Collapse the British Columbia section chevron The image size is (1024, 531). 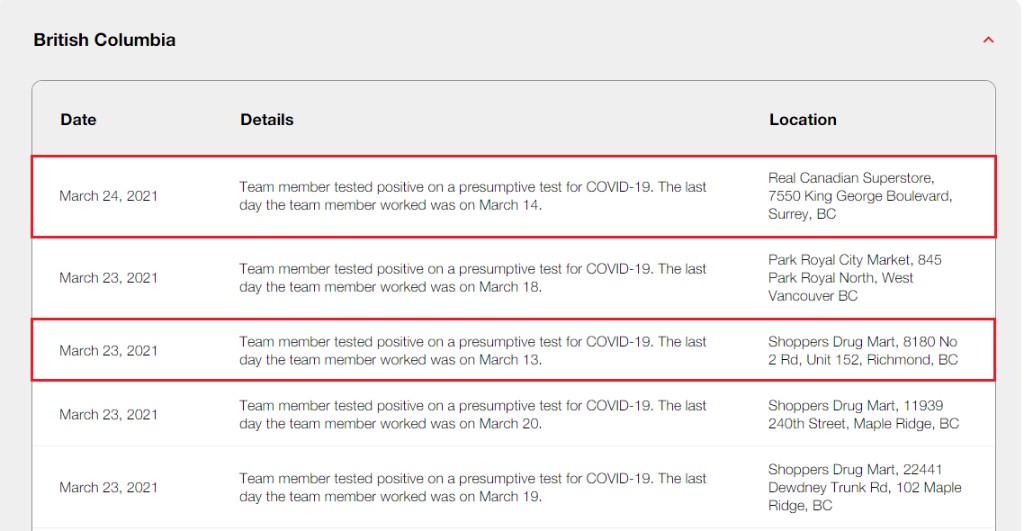coord(988,41)
